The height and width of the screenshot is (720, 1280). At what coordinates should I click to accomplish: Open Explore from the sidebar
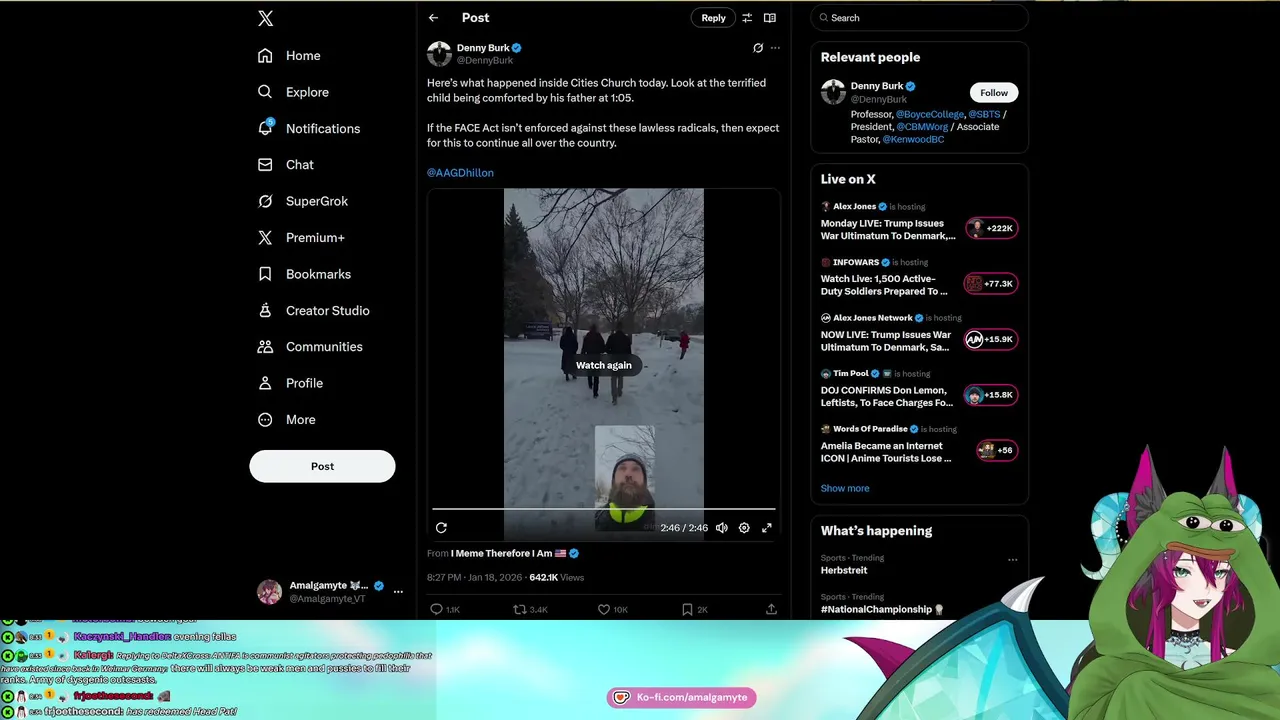pos(293,92)
